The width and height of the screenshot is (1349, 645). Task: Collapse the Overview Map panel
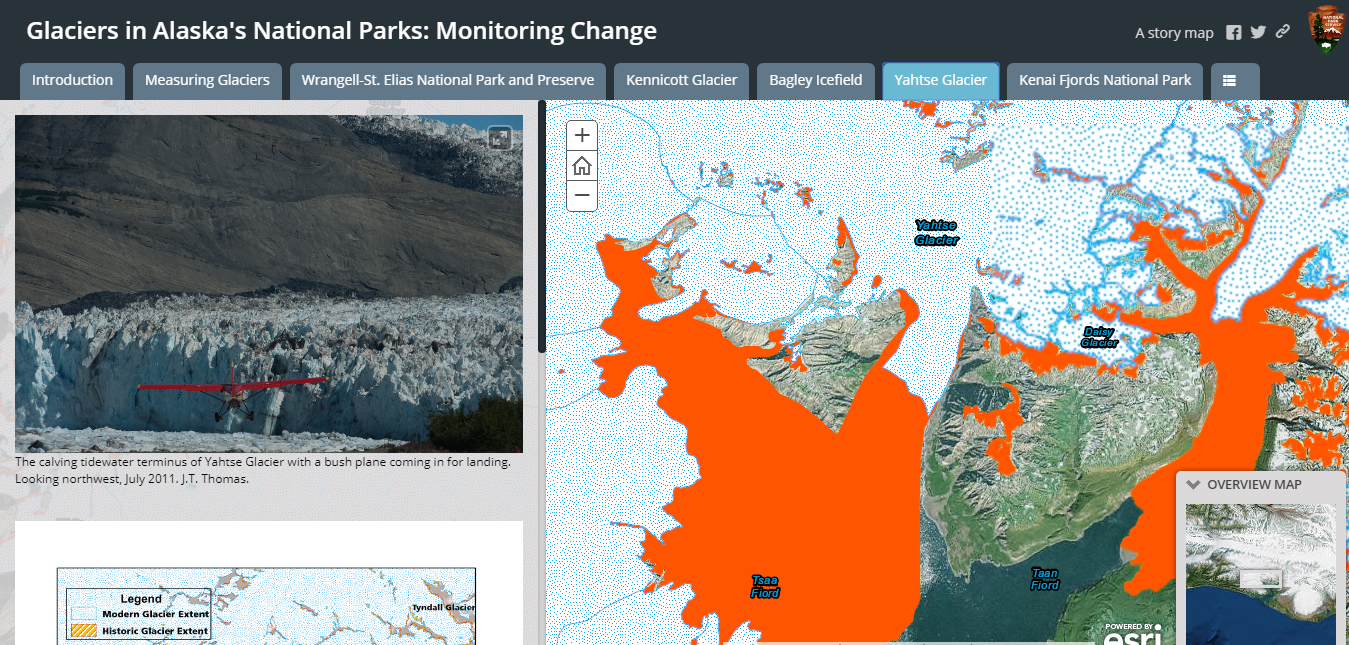point(1193,484)
